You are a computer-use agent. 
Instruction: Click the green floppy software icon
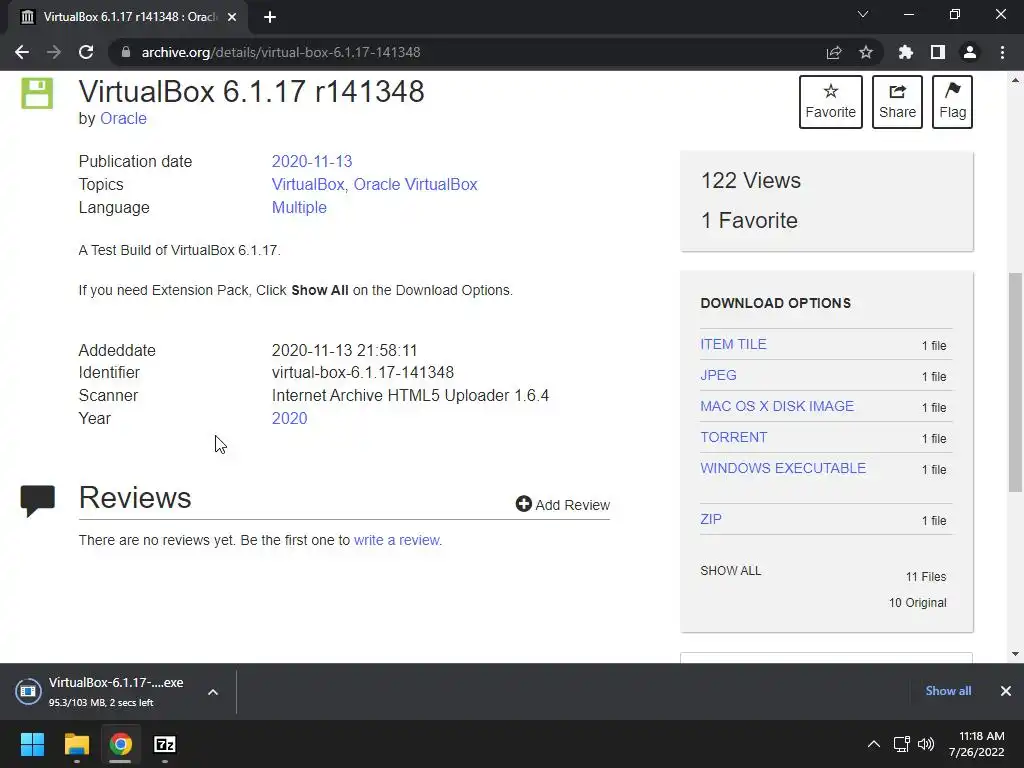(37, 93)
